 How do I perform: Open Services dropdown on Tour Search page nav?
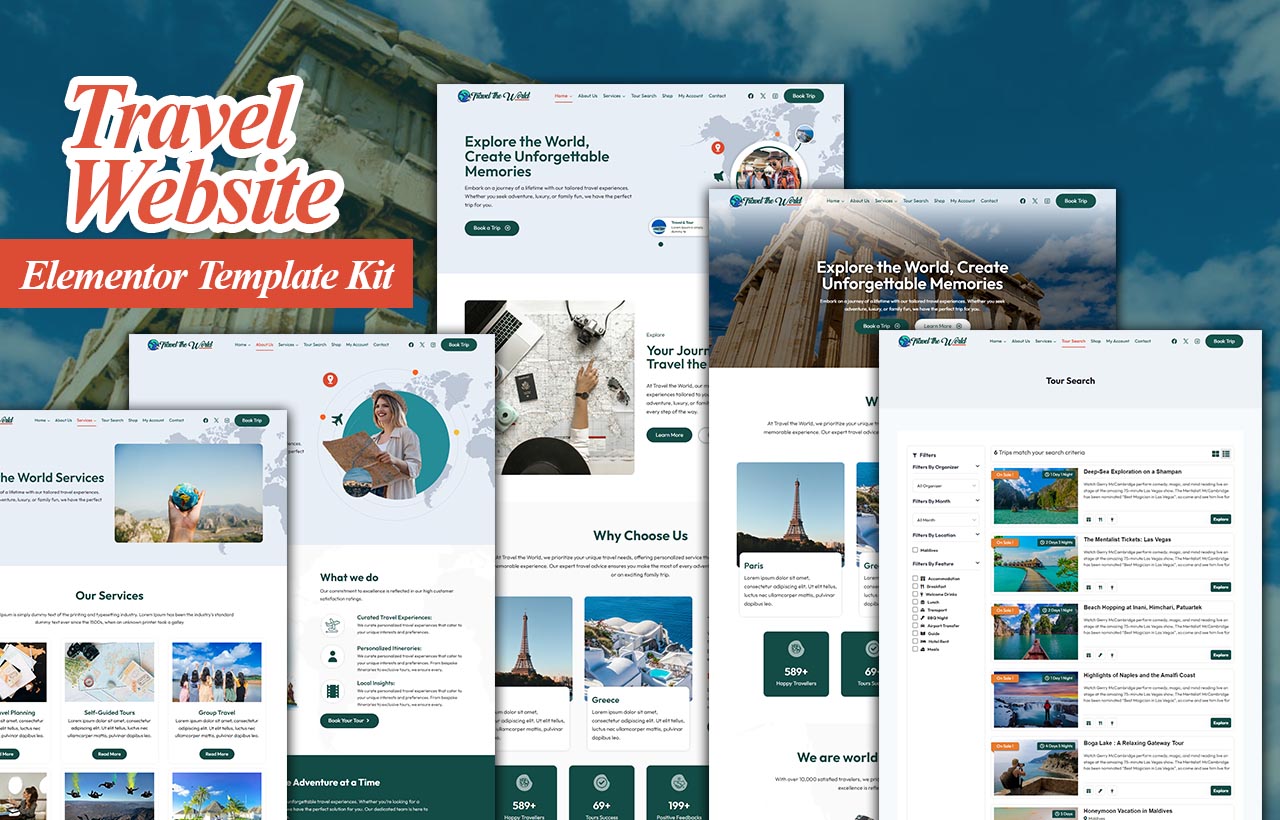1045,341
